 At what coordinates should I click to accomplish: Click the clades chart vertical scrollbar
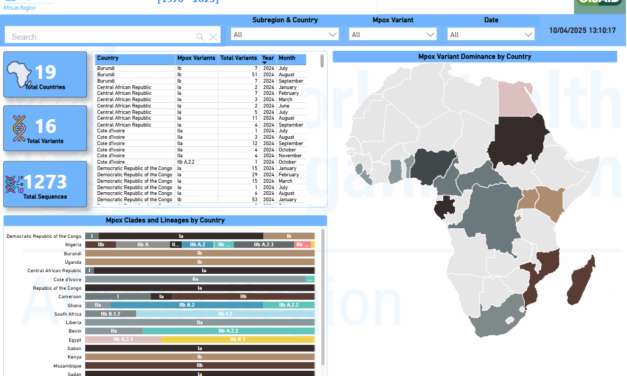click(x=323, y=296)
